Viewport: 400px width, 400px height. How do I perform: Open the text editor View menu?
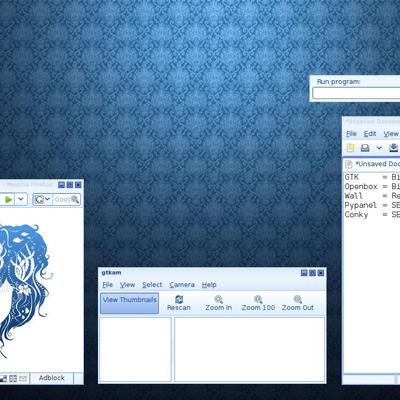(391, 134)
